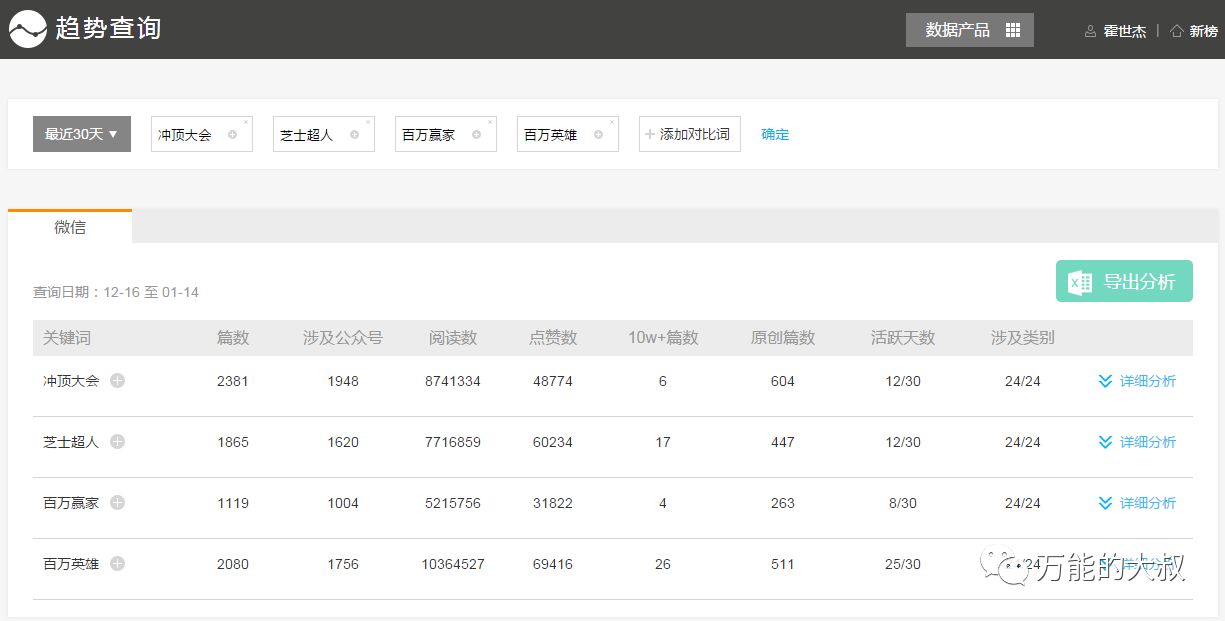The height and width of the screenshot is (621, 1225).
Task: Select the 微信 tab
Action: (70, 227)
